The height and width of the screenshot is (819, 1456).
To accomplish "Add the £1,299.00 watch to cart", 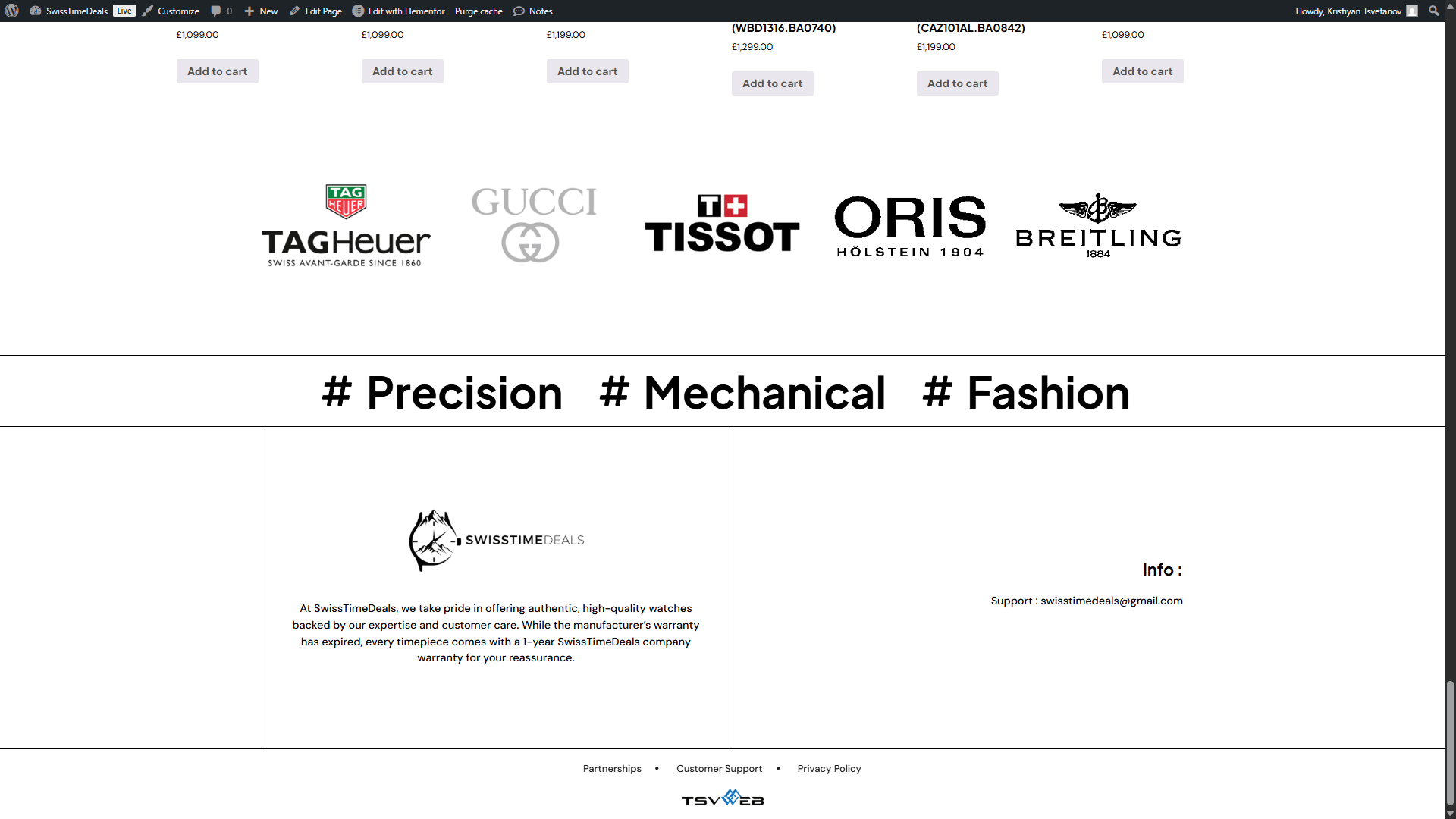I will point(772,83).
